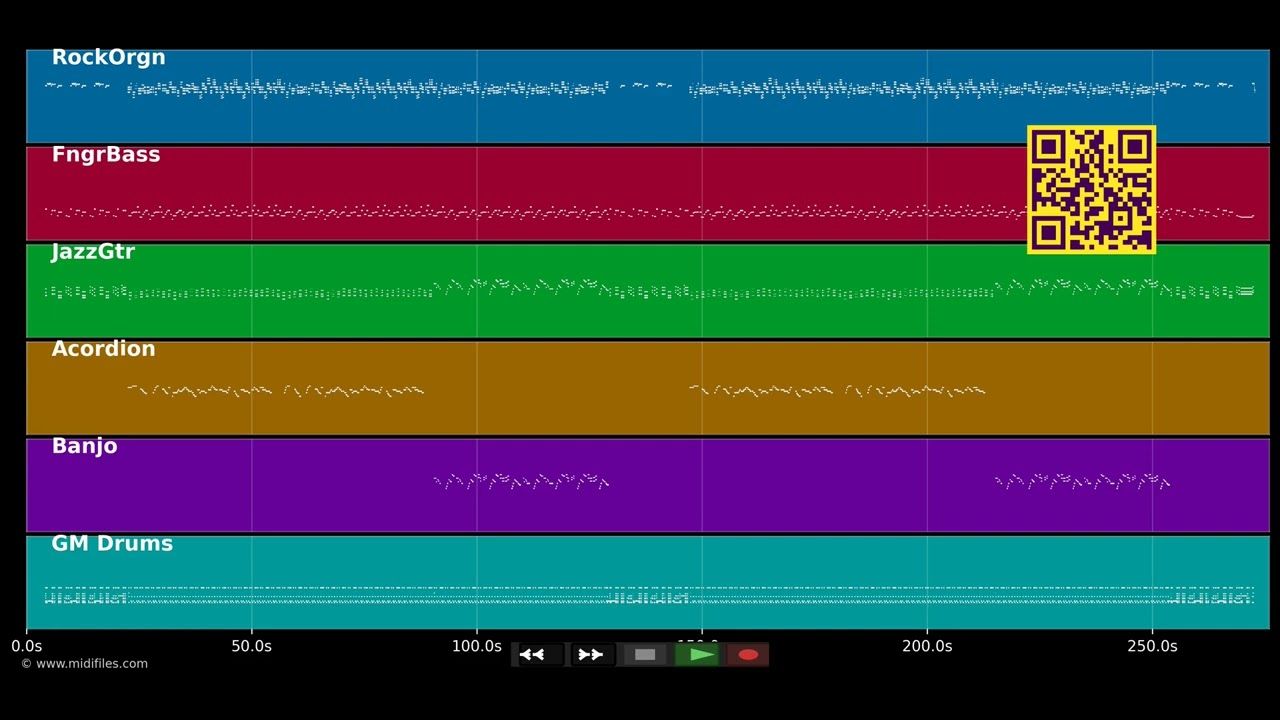Select the GM Drums track label
The width and height of the screenshot is (1280, 720).
pos(112,543)
